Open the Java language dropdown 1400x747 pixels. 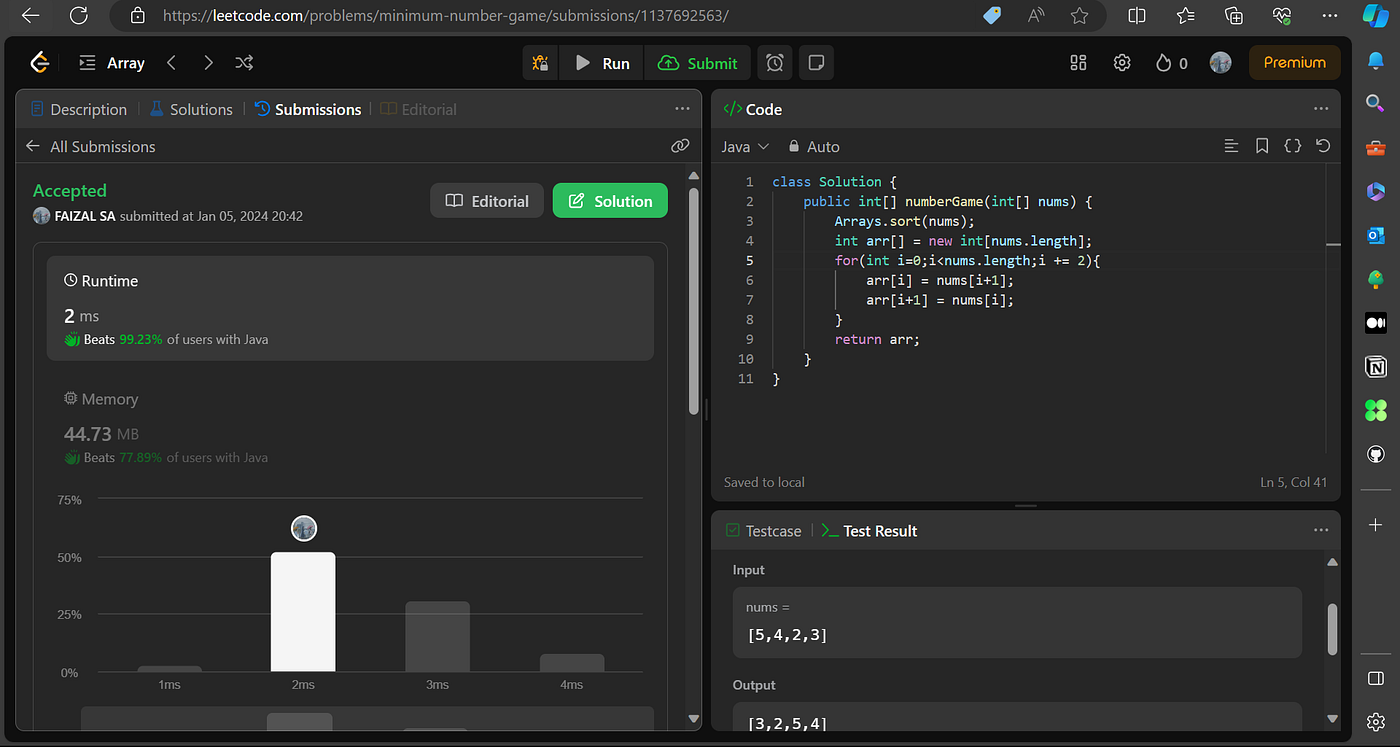point(745,146)
